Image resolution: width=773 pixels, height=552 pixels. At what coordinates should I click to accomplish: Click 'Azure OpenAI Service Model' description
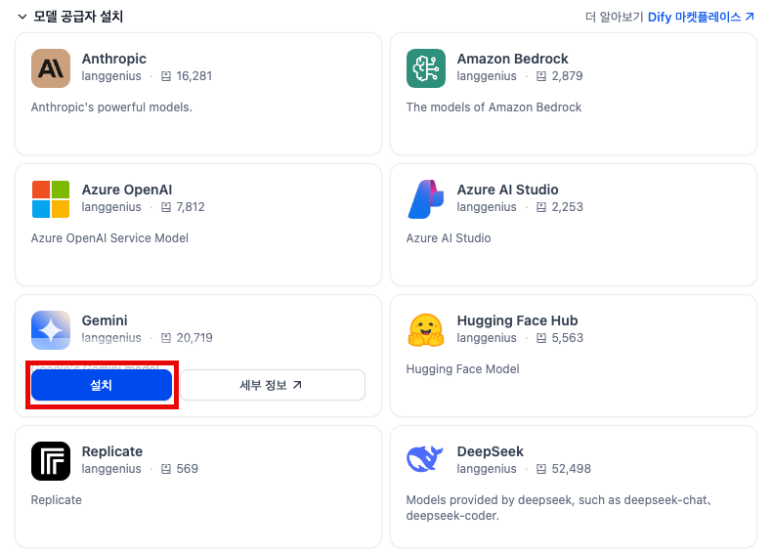pos(109,238)
